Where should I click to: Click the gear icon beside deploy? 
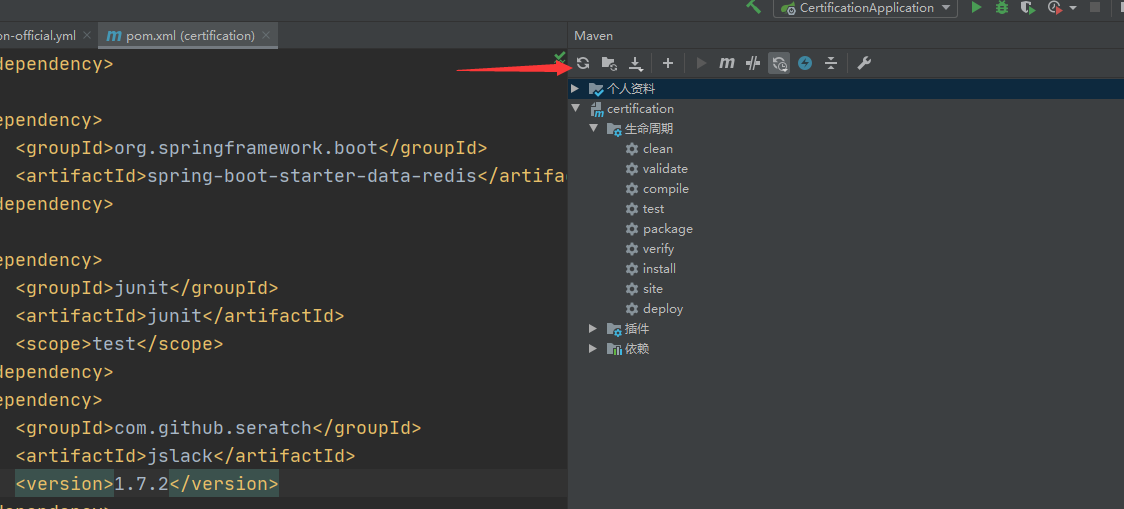(x=632, y=309)
